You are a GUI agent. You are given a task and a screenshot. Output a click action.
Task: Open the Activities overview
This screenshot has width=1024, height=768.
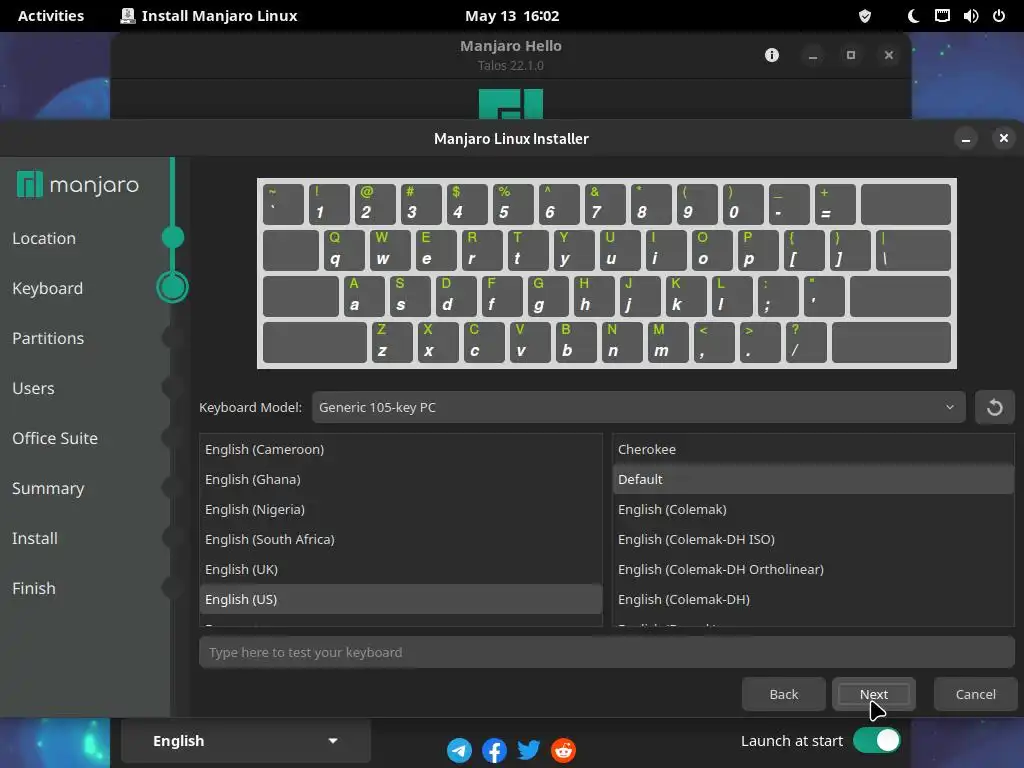tap(51, 16)
